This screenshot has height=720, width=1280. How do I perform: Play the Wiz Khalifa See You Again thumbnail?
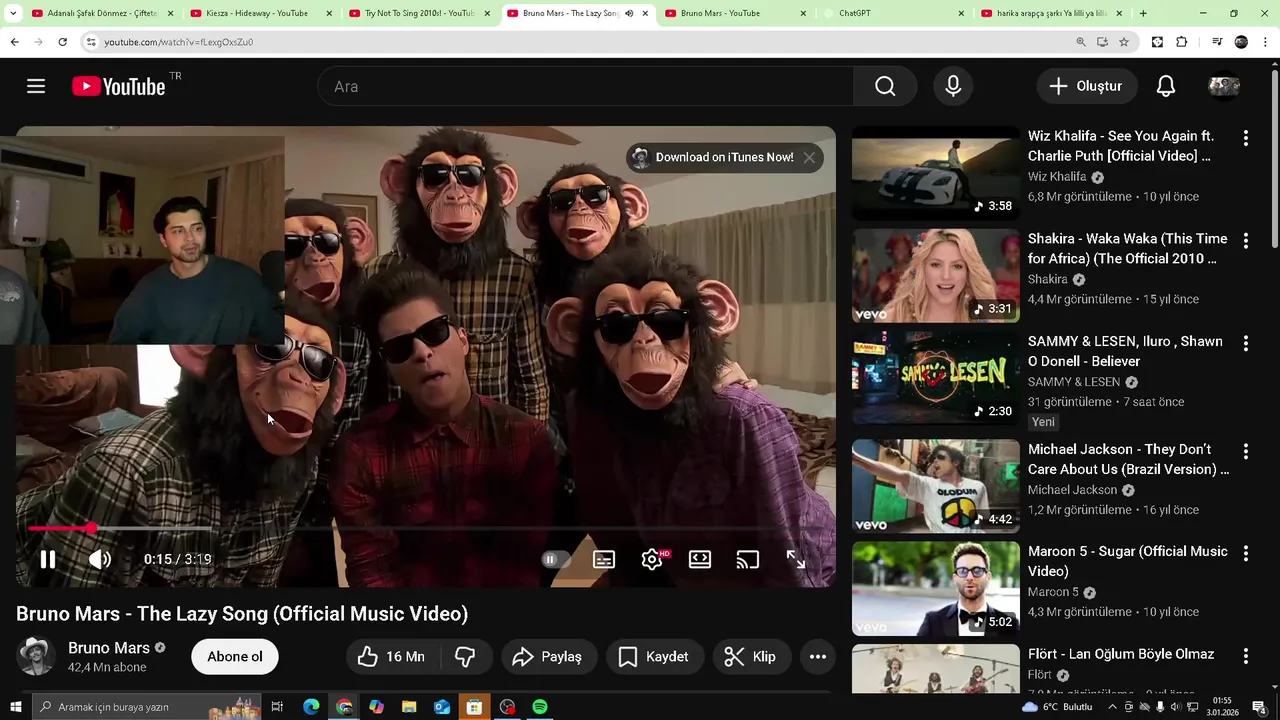[936, 173]
